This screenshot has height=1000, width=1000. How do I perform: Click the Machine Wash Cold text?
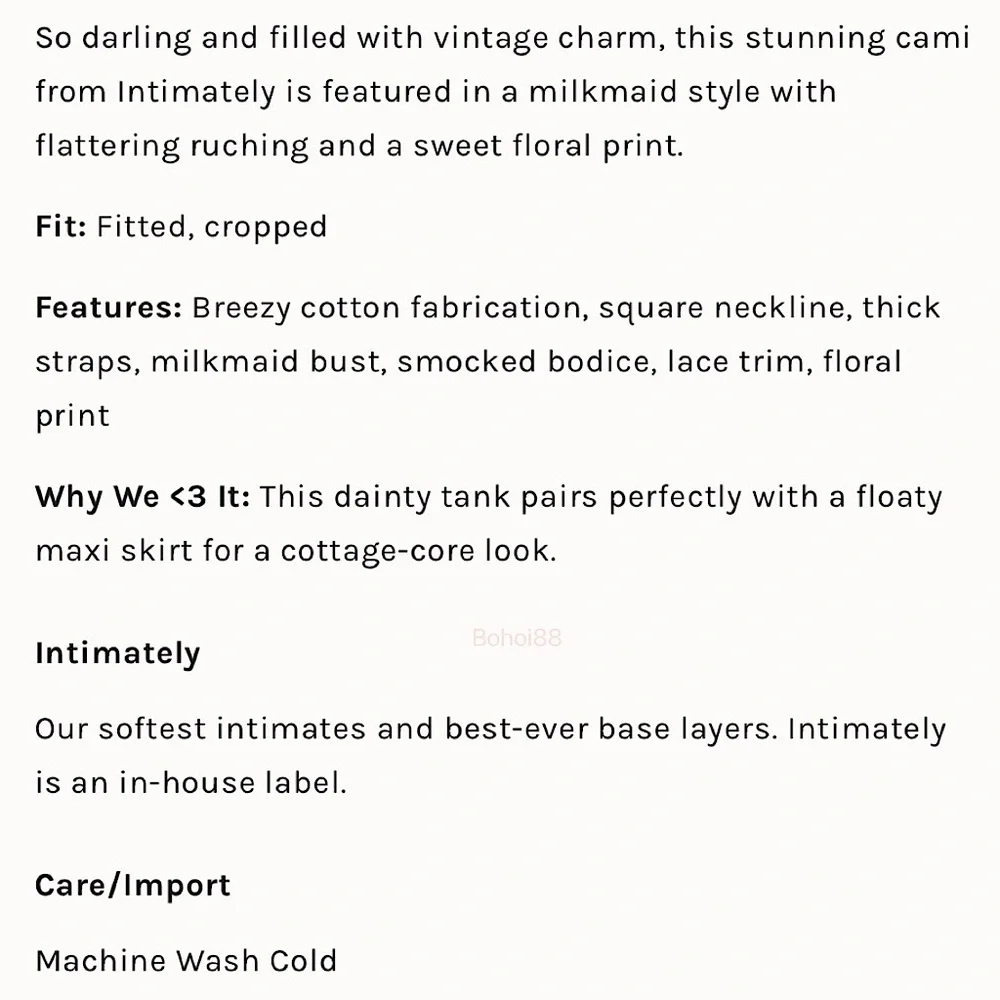tap(186, 961)
